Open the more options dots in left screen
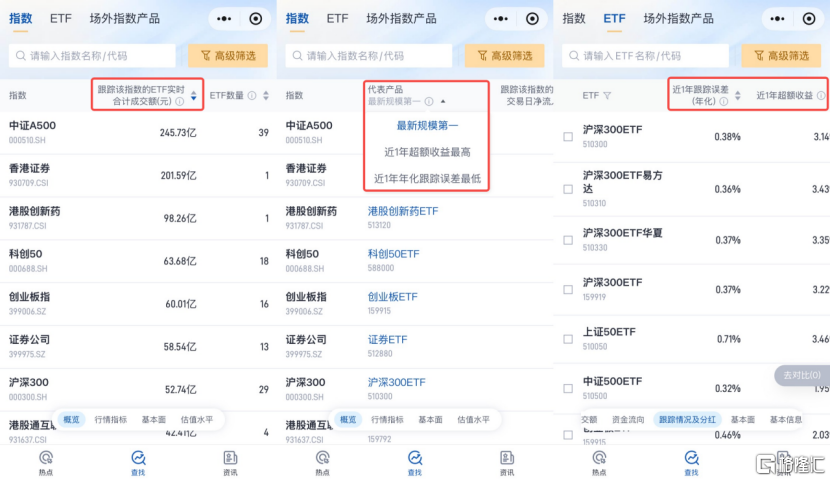The width and height of the screenshot is (831, 481). 224,19
